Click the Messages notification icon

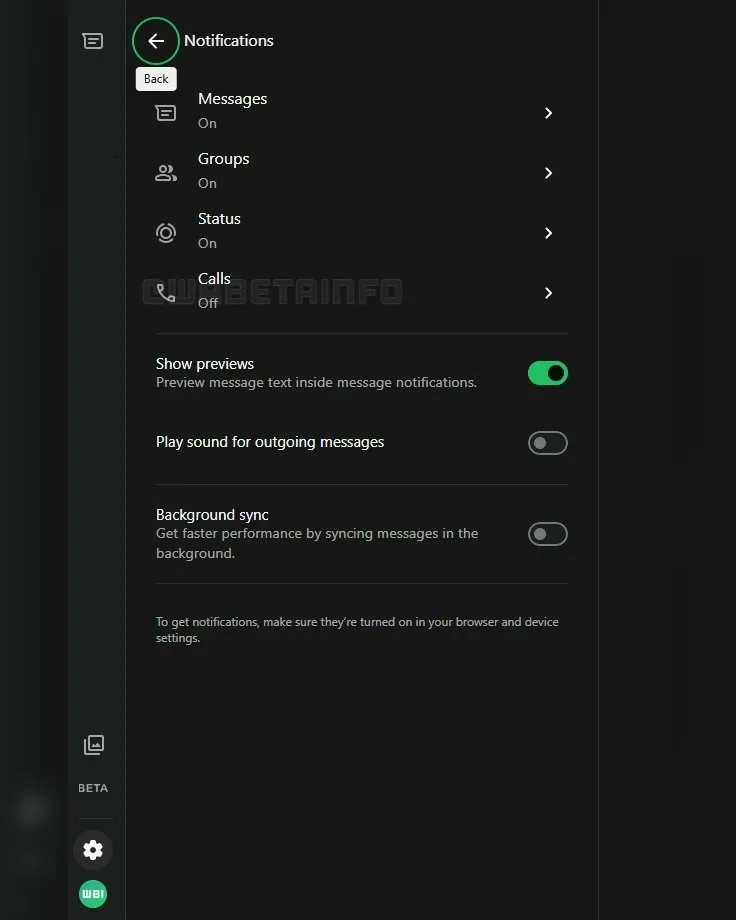[166, 113]
